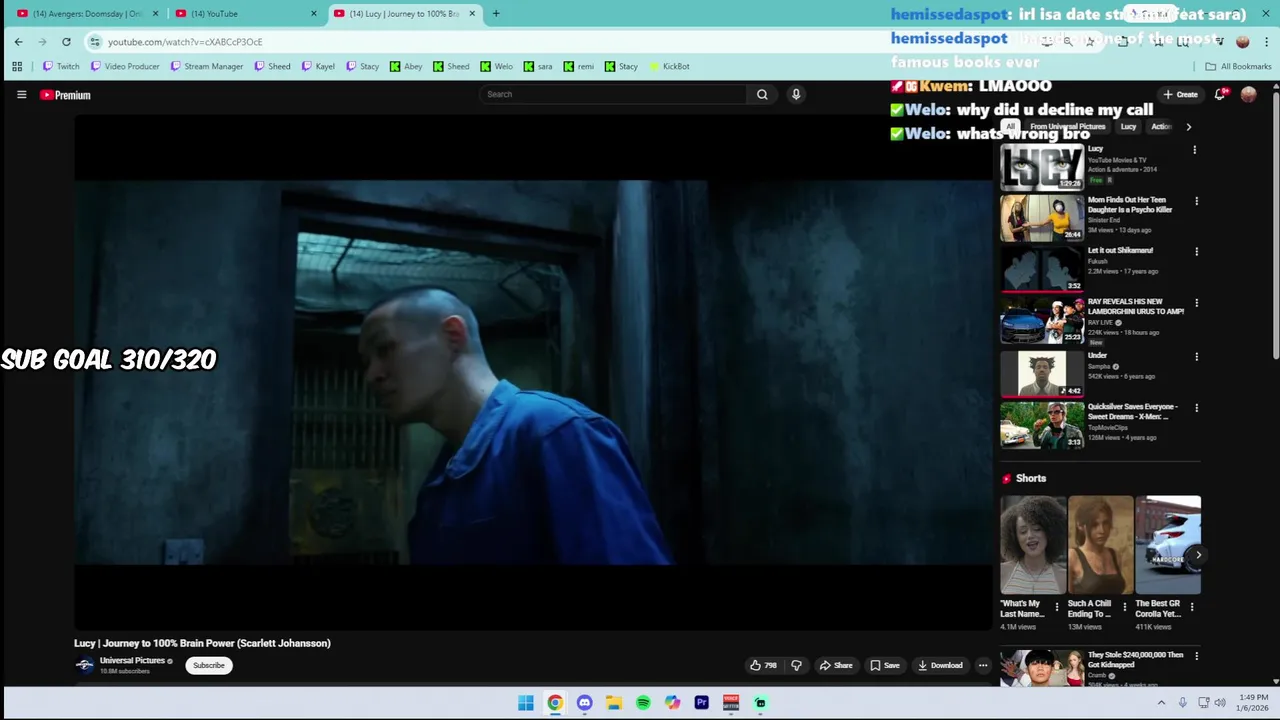Screen dimensions: 1280x720
Task: Open the All Bookmarks folder
Action: pyautogui.click(x=1238, y=67)
